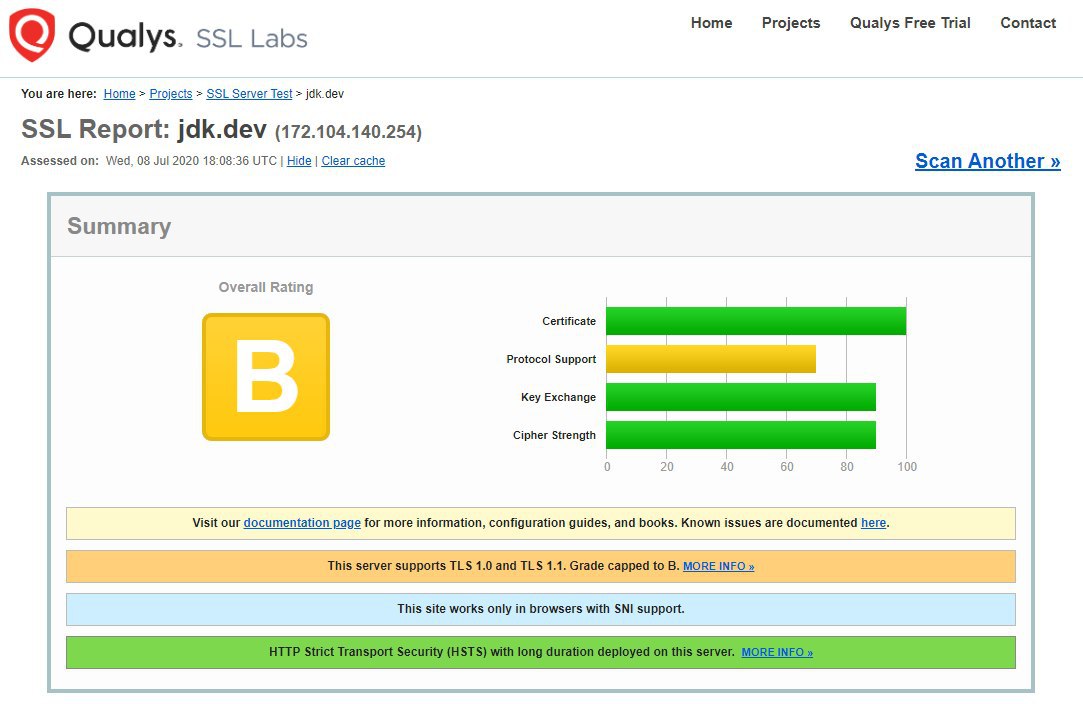This screenshot has width=1083, height=704.
Task: Open MORE INFO link for HSTS notice
Action: pos(777,652)
